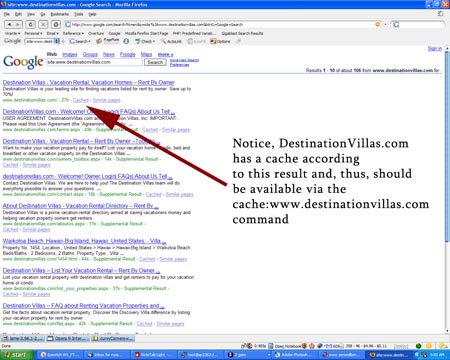This screenshot has height=360, width=450.
Task: Click the AutoLink toolbar icon
Action: (172, 41)
